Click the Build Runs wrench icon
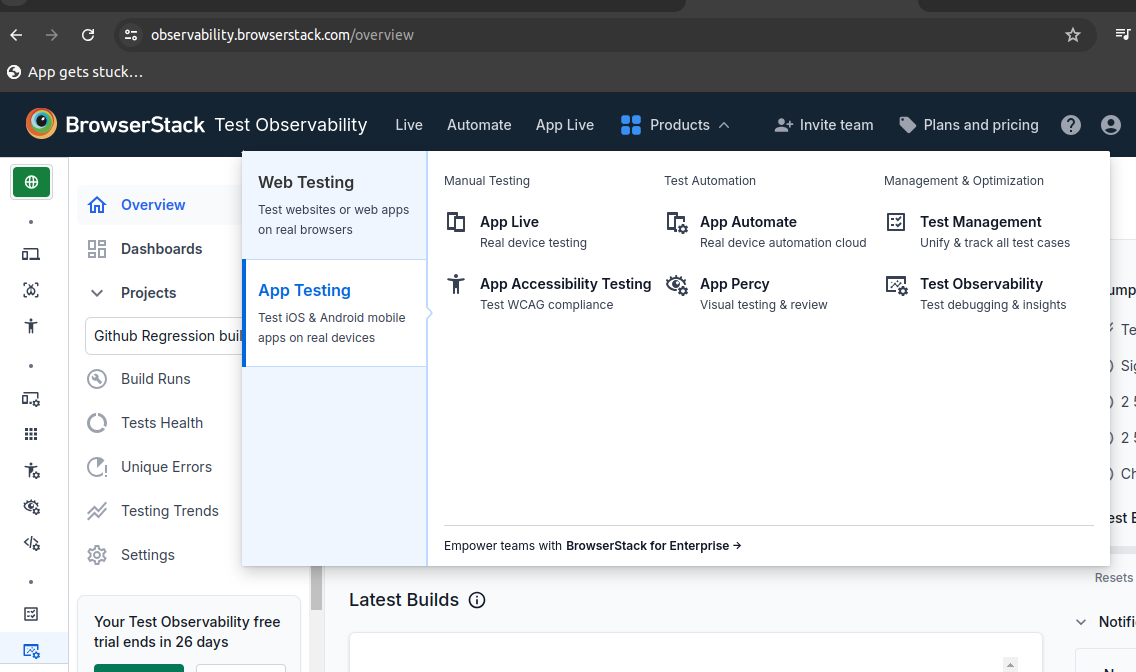Viewport: 1136px width, 672px height. coord(97,379)
